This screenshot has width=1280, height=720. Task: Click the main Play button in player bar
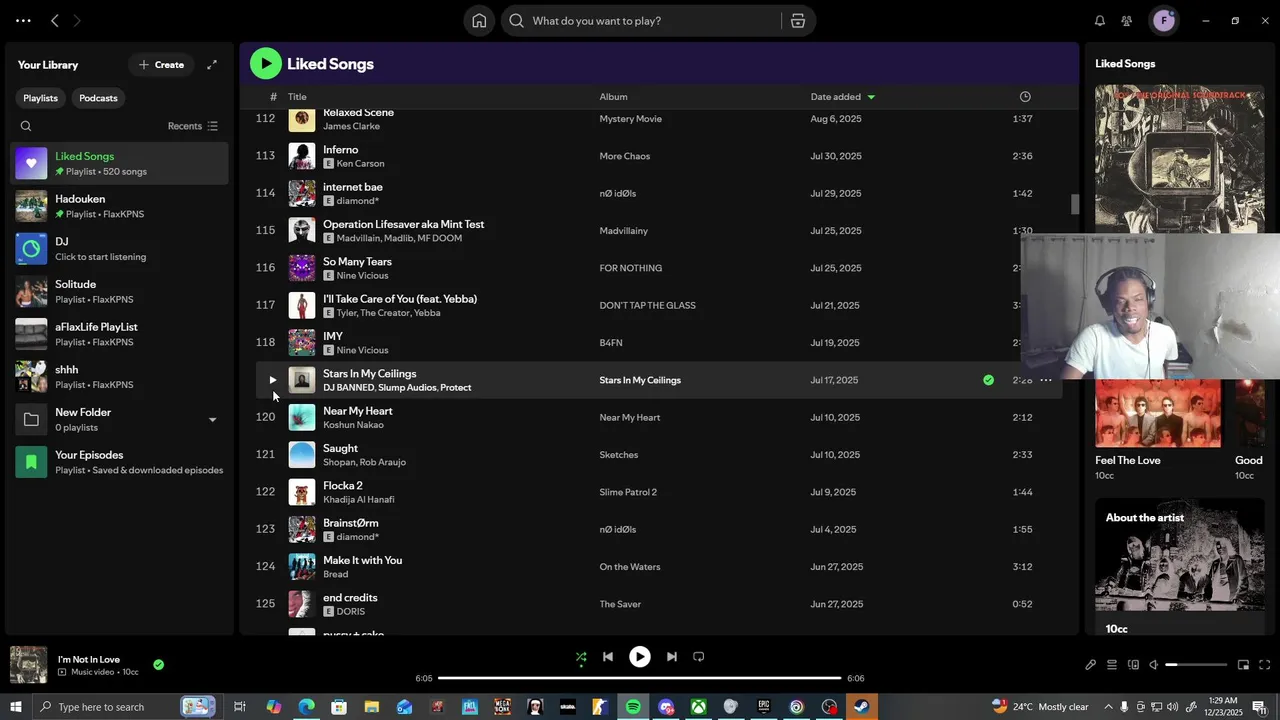click(640, 657)
